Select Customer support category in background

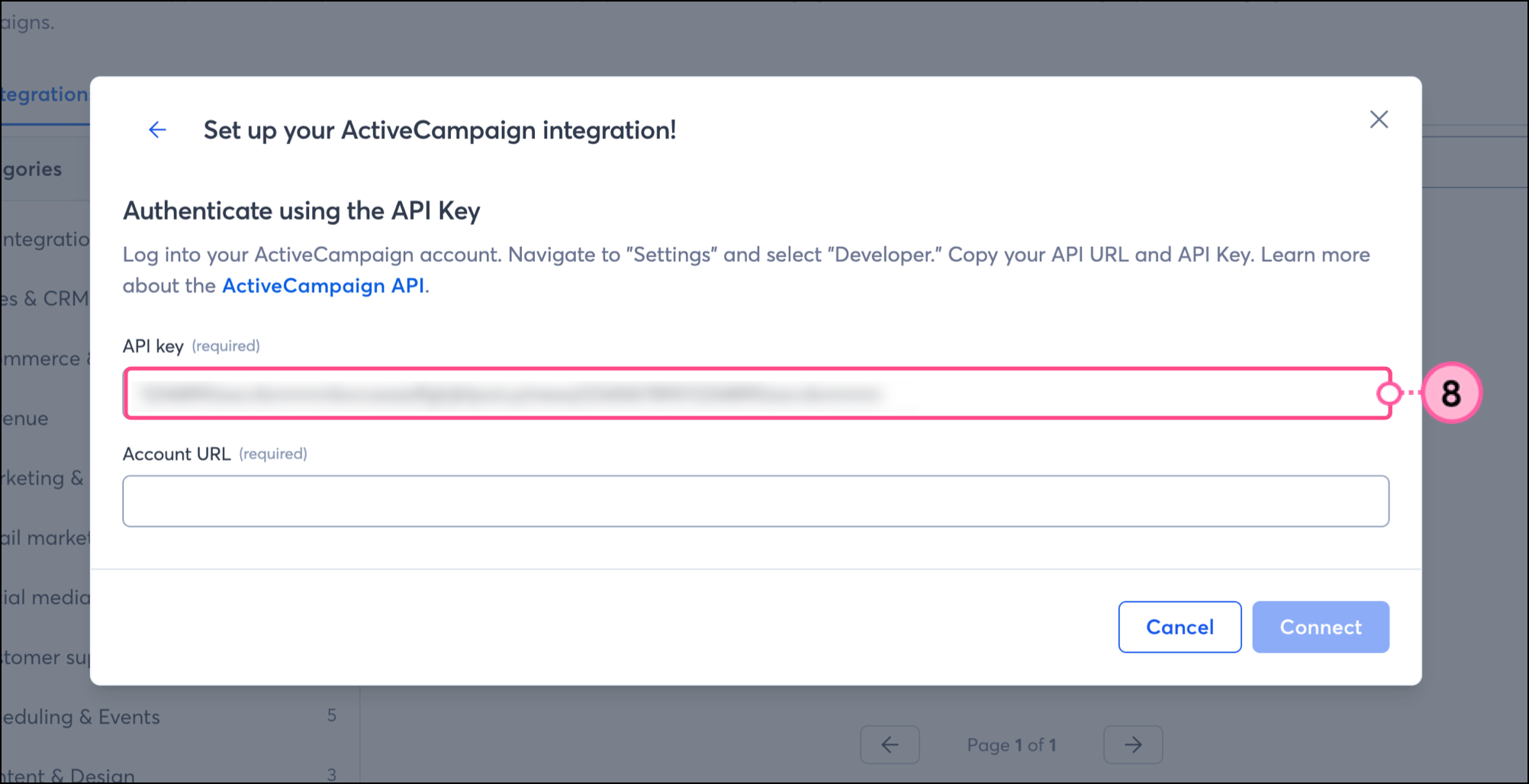pyautogui.click(x=45, y=657)
